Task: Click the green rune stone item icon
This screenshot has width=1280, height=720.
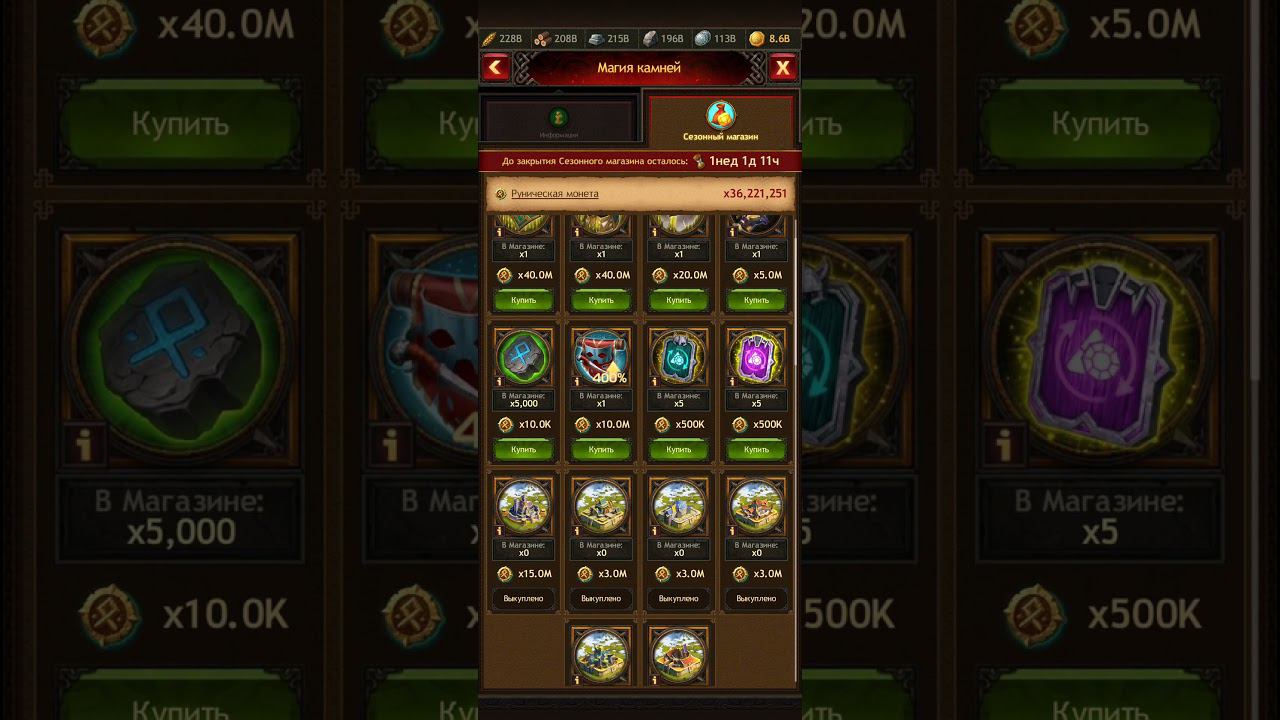Action: coord(523,356)
